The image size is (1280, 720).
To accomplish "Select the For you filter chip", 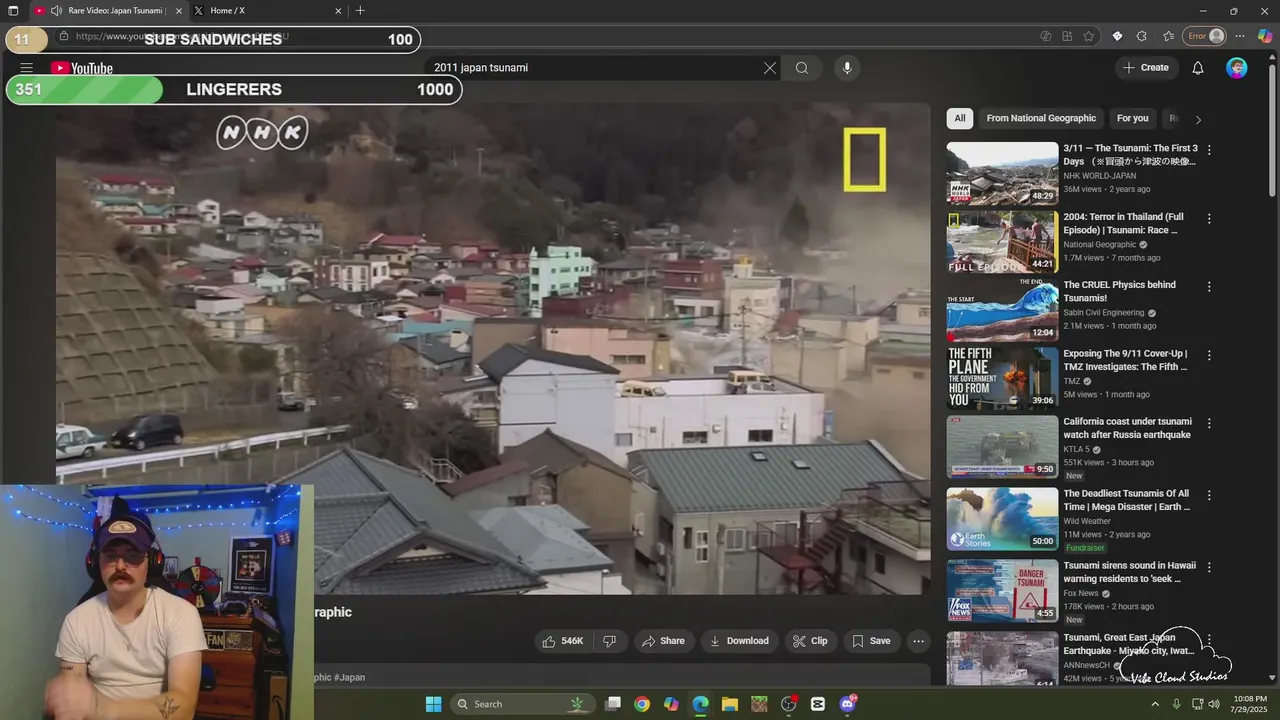I will [x=1132, y=118].
